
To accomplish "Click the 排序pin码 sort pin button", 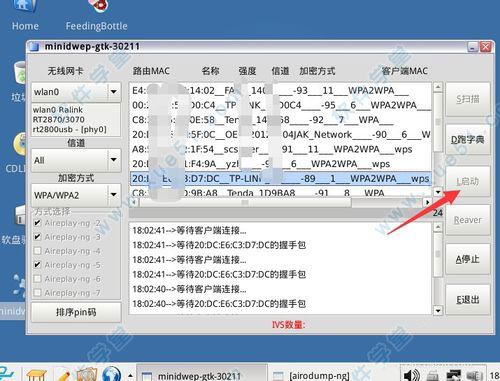I will coord(76,312).
